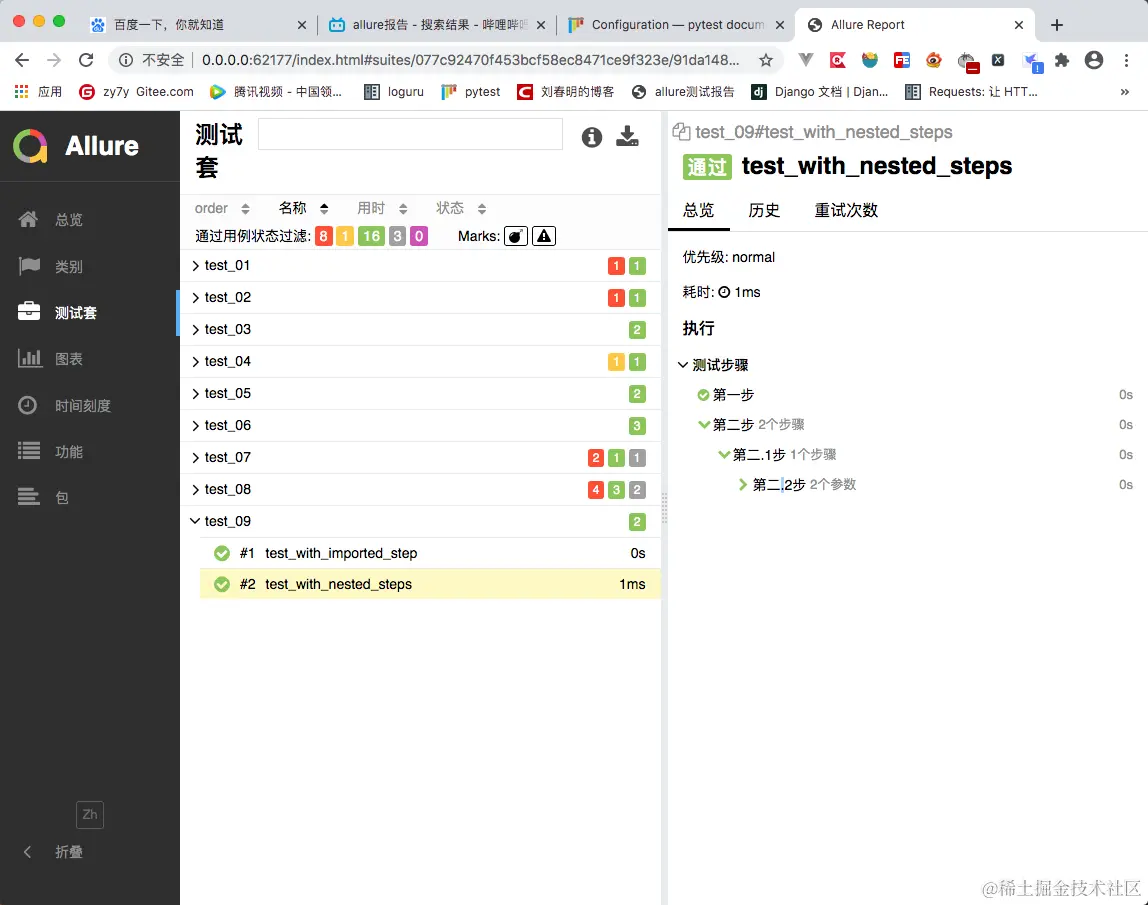Open the 功能 behaviors list icon
Screen dimensions: 1148x905
tap(29, 451)
